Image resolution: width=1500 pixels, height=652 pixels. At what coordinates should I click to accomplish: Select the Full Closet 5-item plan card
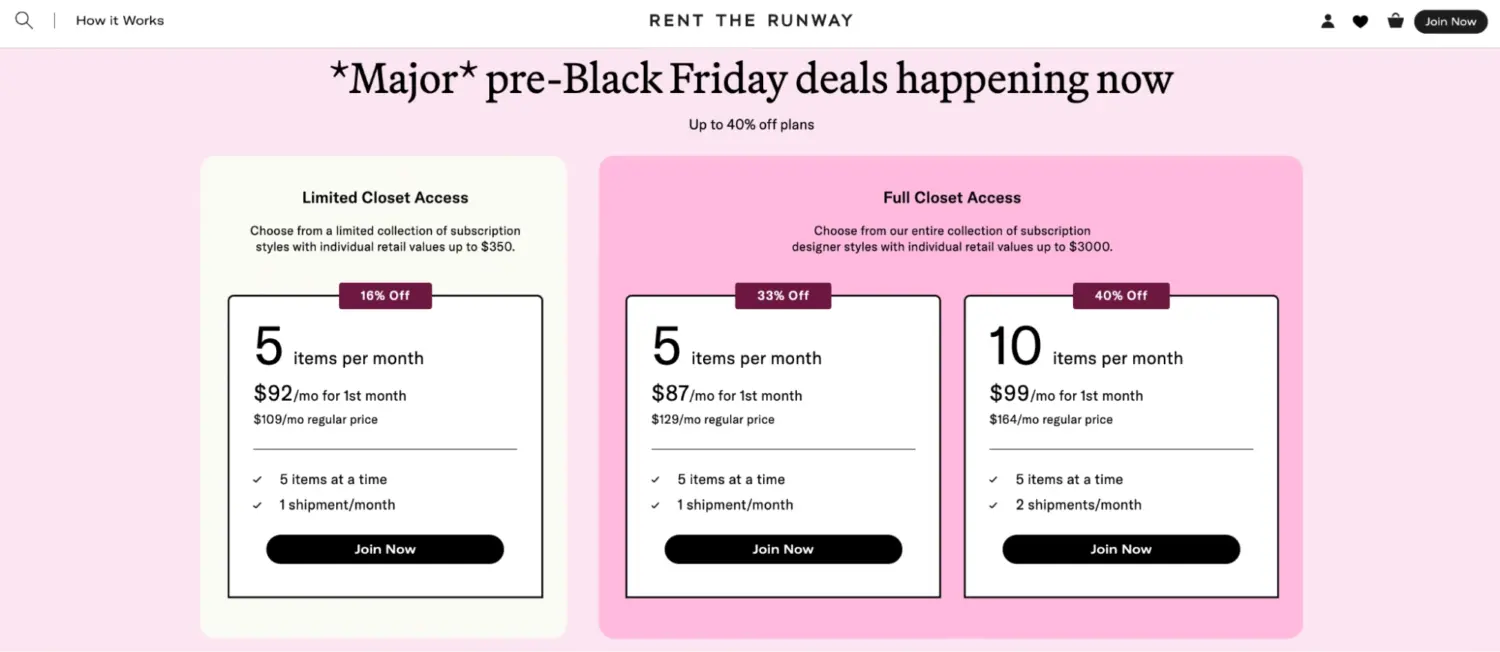[x=783, y=446]
